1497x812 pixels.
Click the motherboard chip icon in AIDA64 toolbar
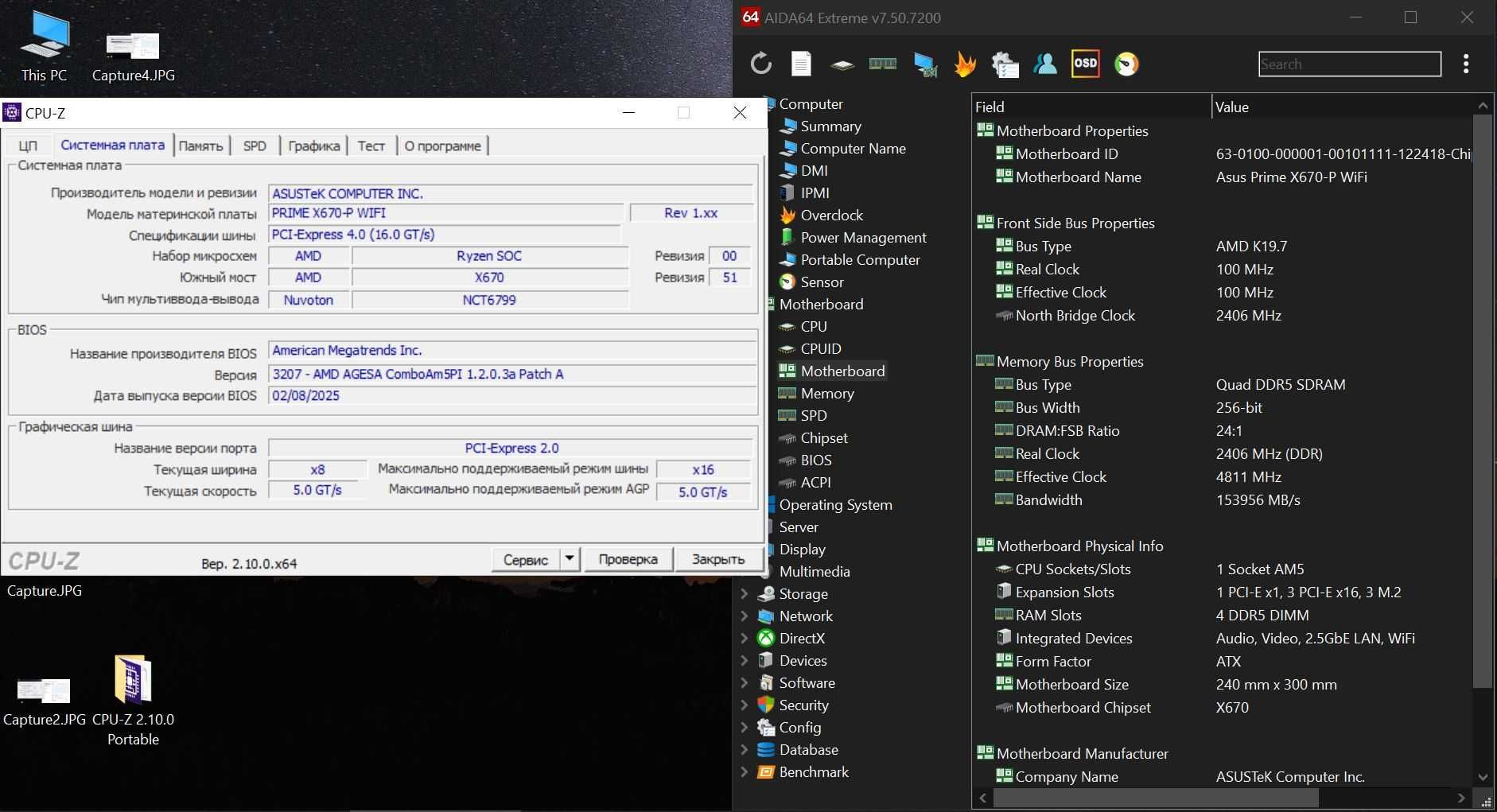842,64
